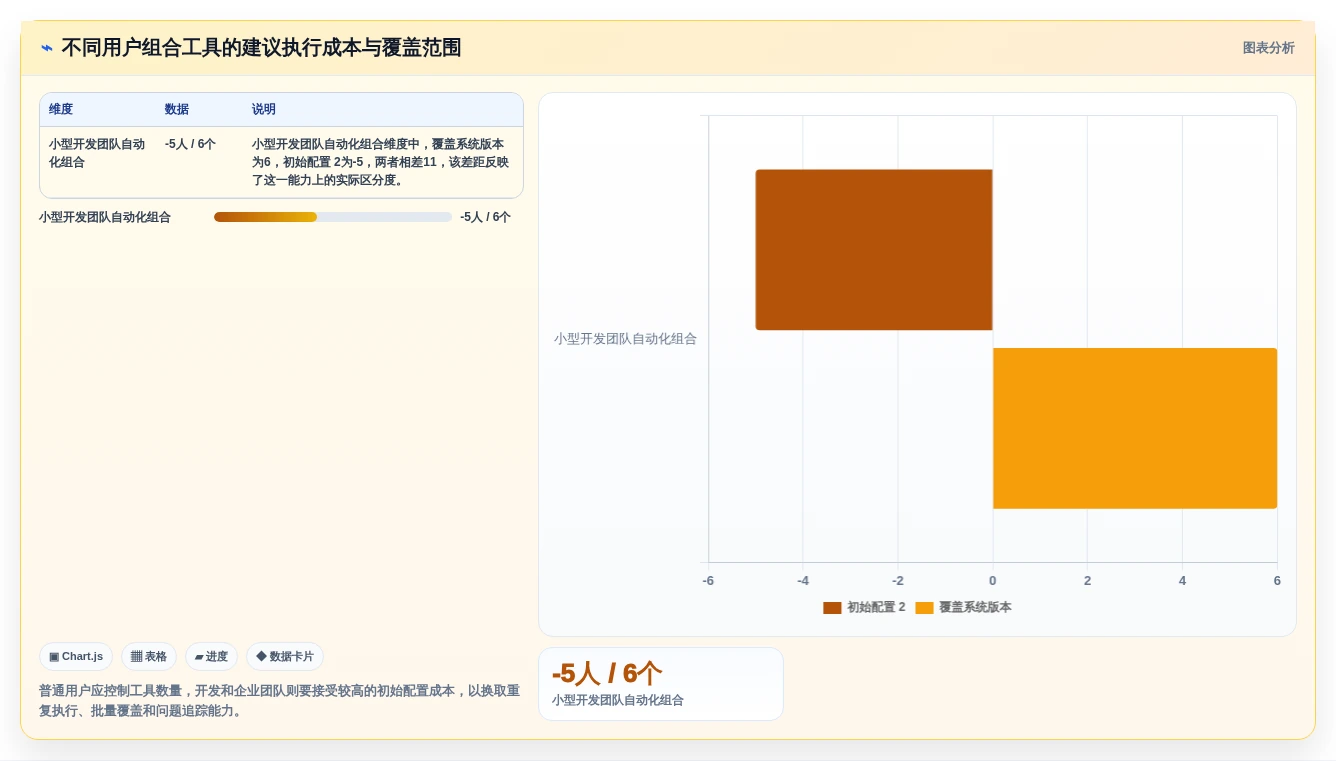This screenshot has width=1336, height=761.
Task: Select the 表格 tag chip
Action: pos(149,657)
